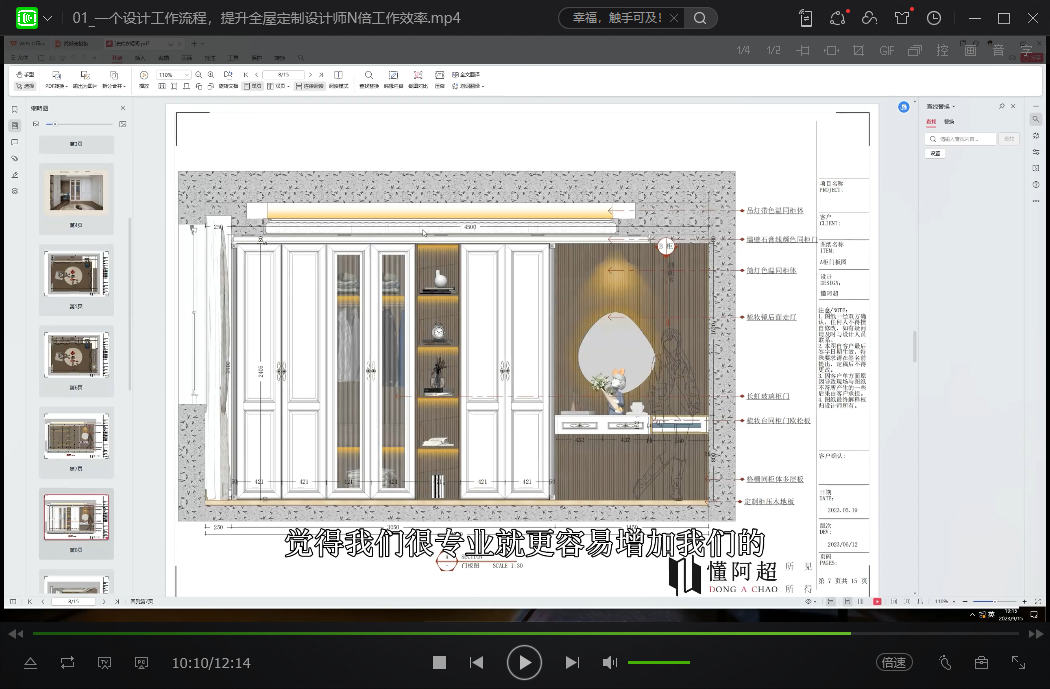
Task: Open the skin shirt icon
Action: pos(903,18)
